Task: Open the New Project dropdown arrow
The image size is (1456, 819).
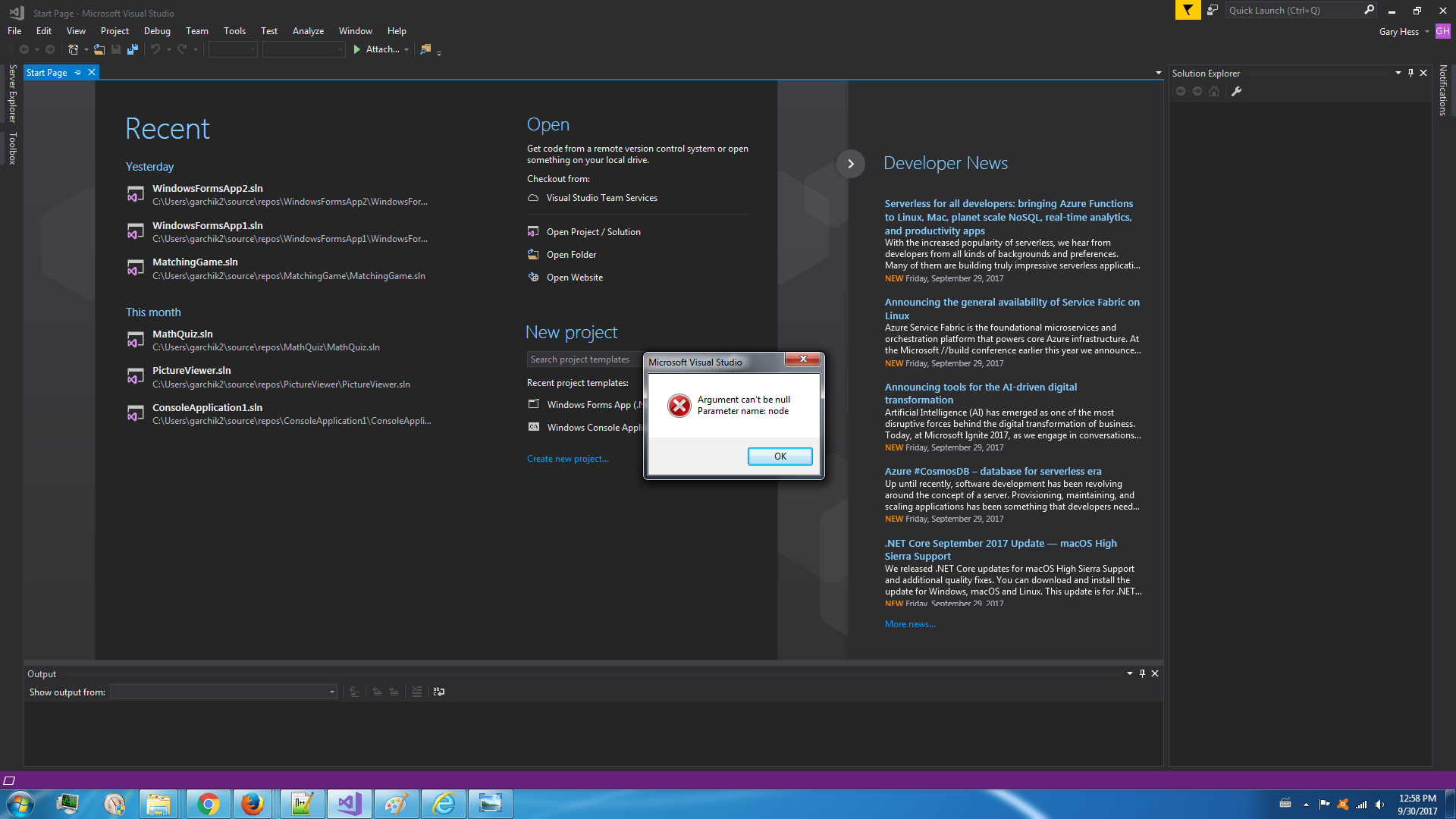Action: tap(86, 50)
